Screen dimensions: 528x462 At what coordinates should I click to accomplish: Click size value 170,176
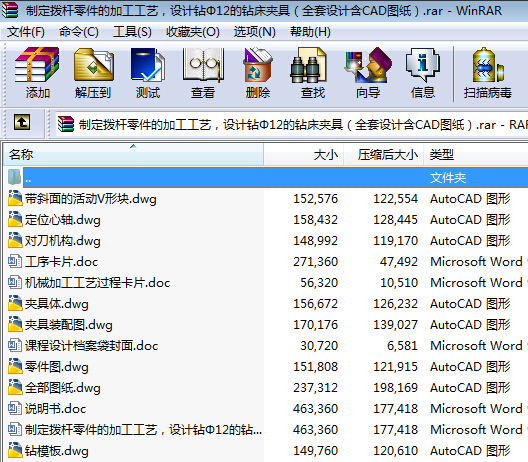tap(315, 325)
